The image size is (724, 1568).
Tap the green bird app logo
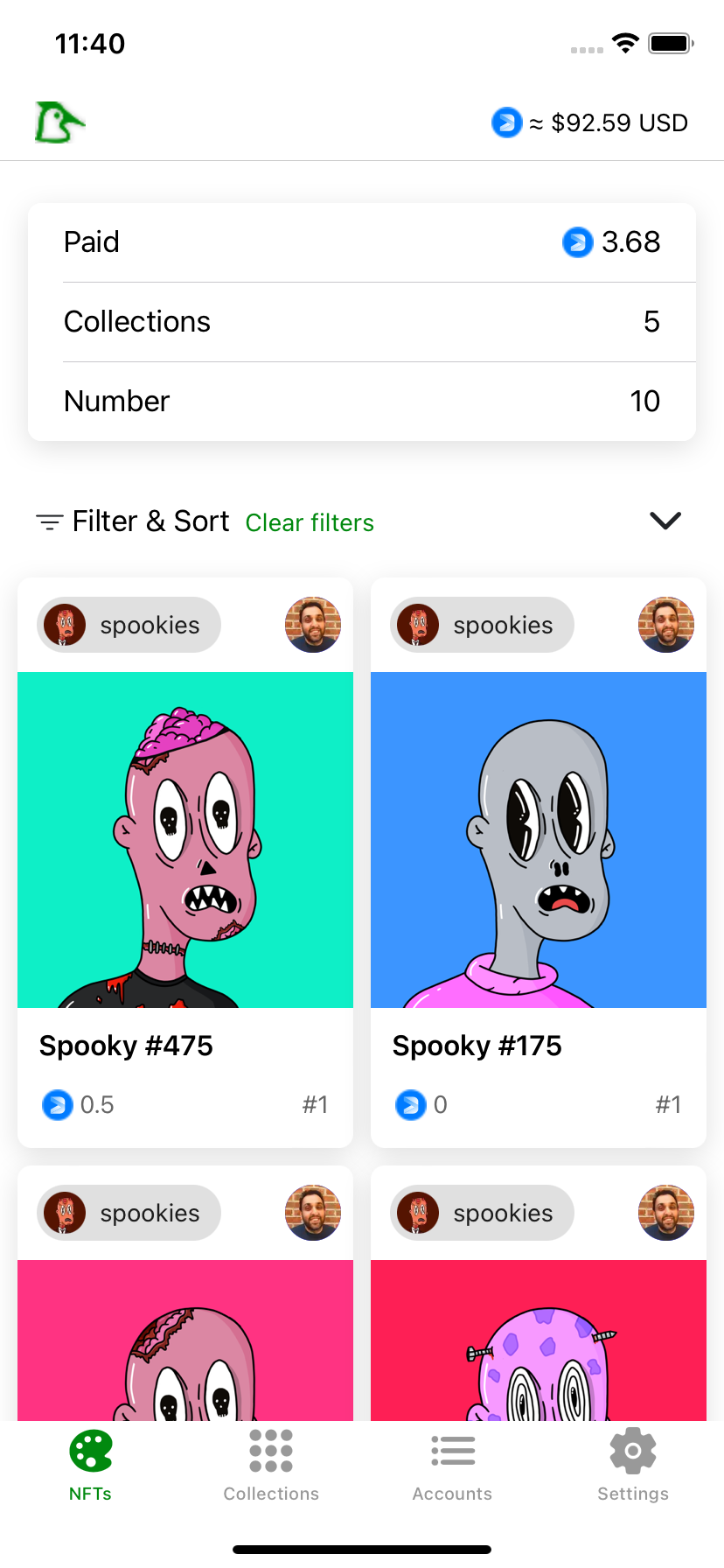(59, 122)
